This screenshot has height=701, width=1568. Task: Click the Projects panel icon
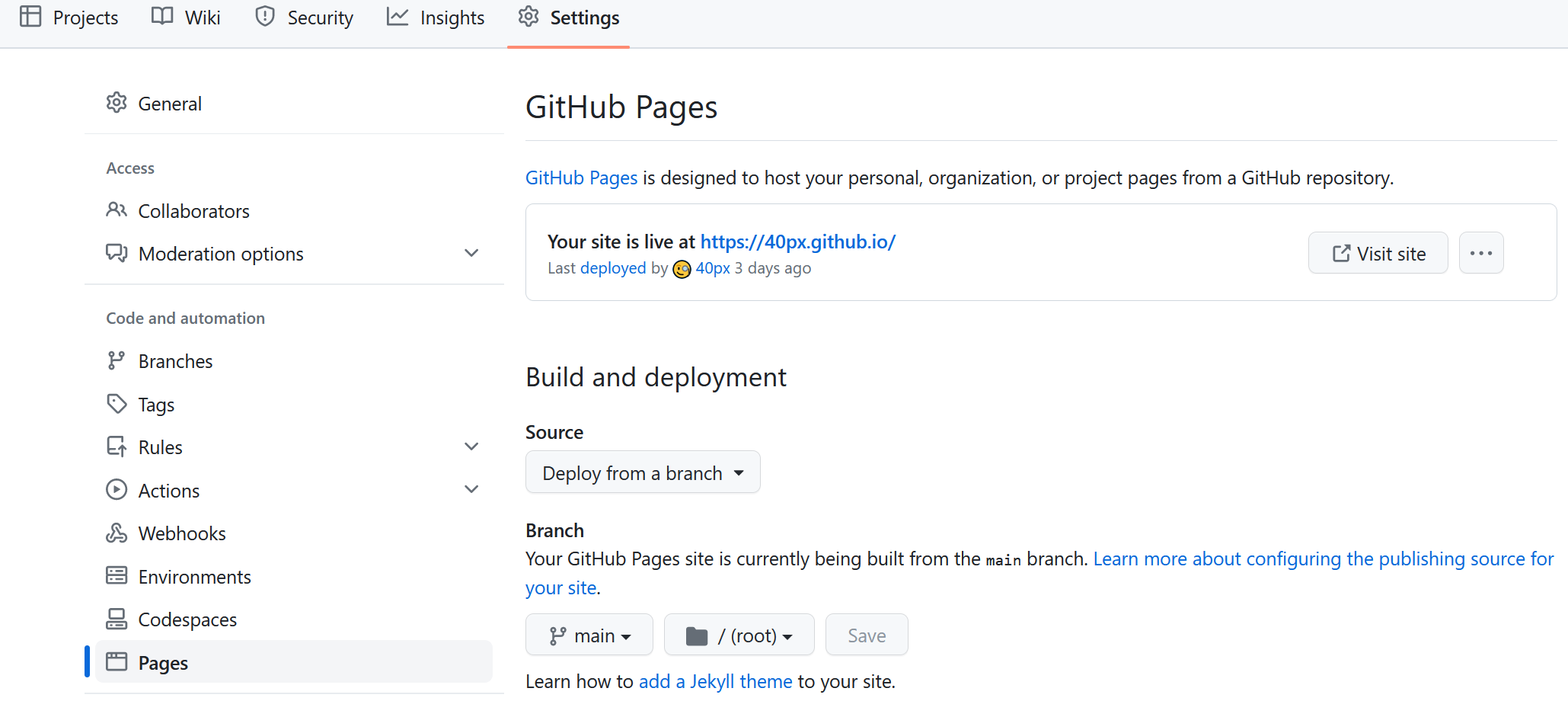coord(31,16)
